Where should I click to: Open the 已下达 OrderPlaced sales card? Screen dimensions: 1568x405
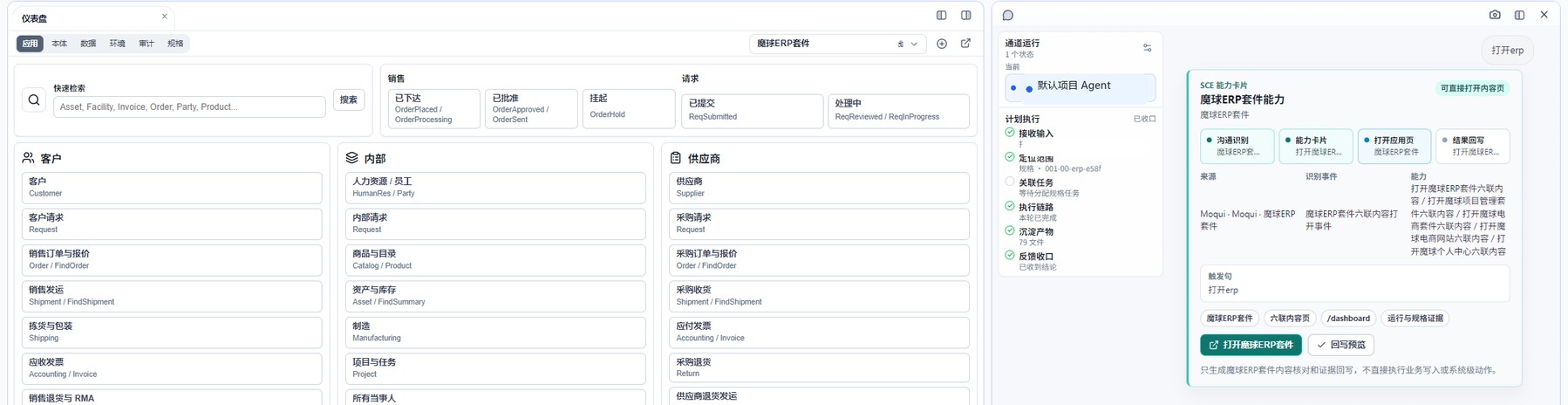(433, 108)
